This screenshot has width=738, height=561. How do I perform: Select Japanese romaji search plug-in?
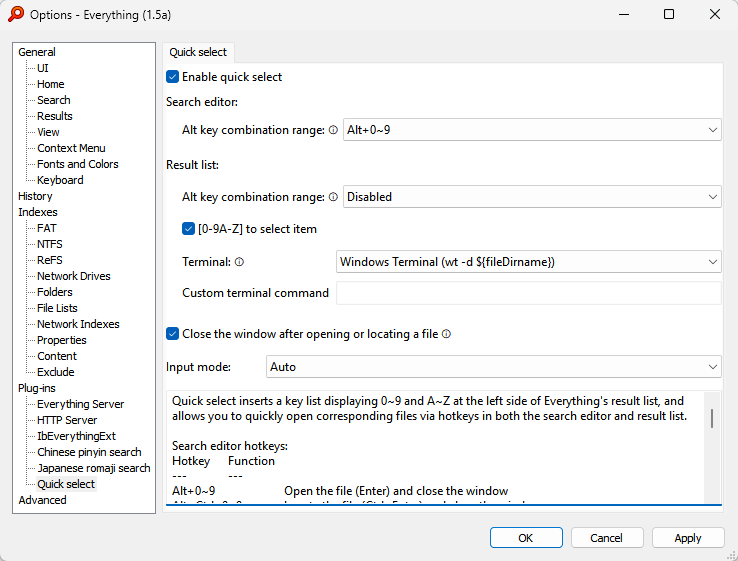coord(94,468)
